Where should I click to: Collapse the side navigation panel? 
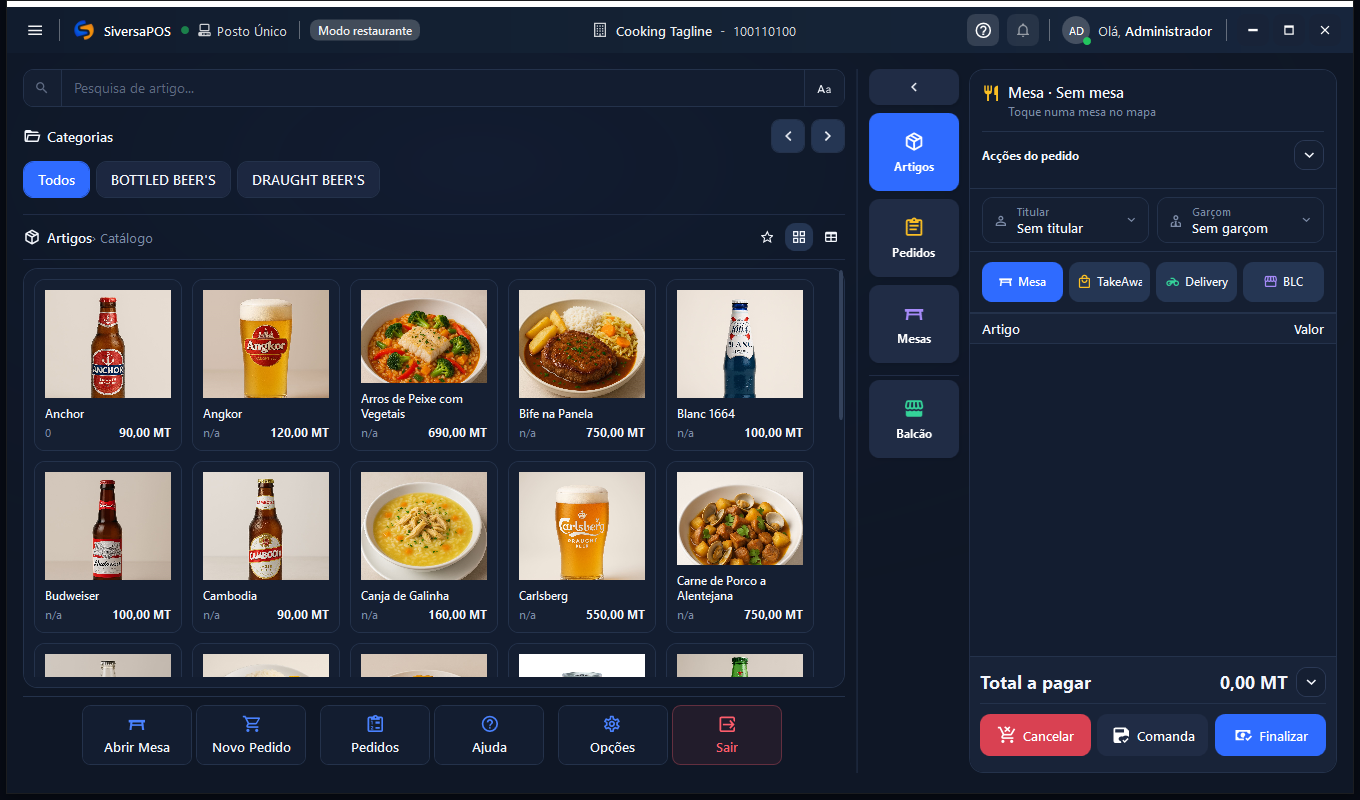pos(914,88)
